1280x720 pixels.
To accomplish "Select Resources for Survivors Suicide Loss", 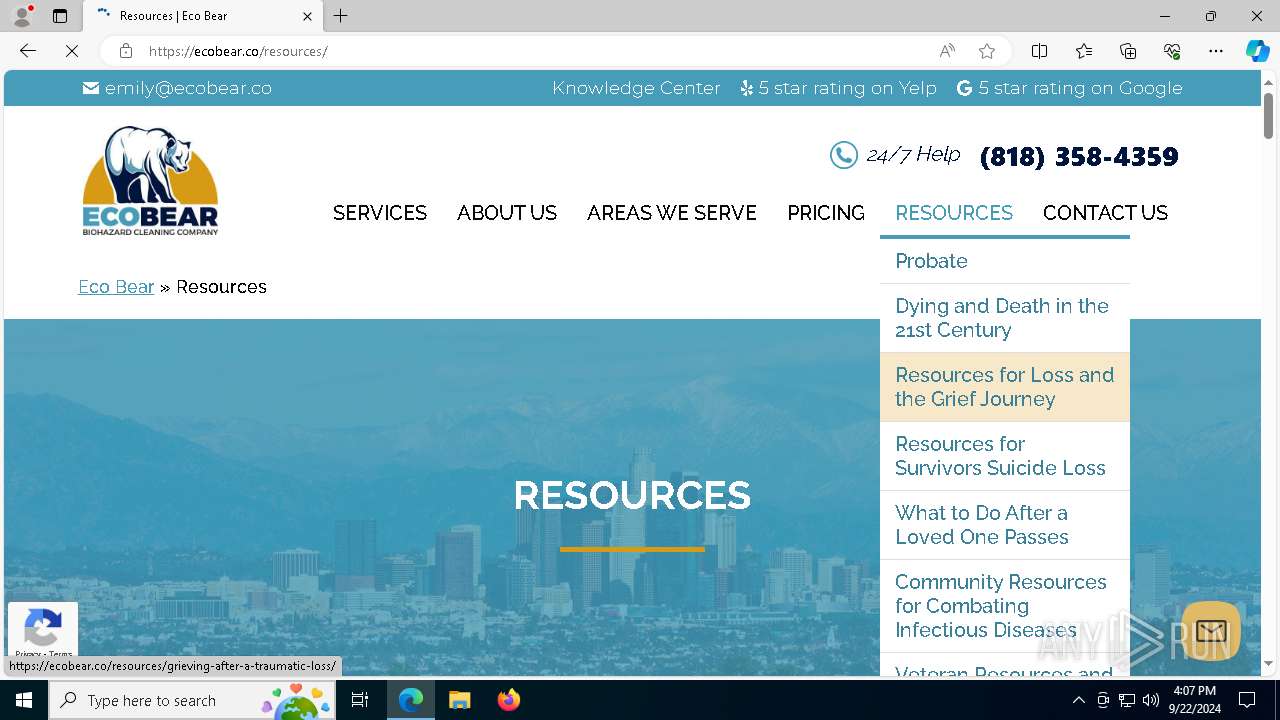I will pyautogui.click(x=1005, y=456).
